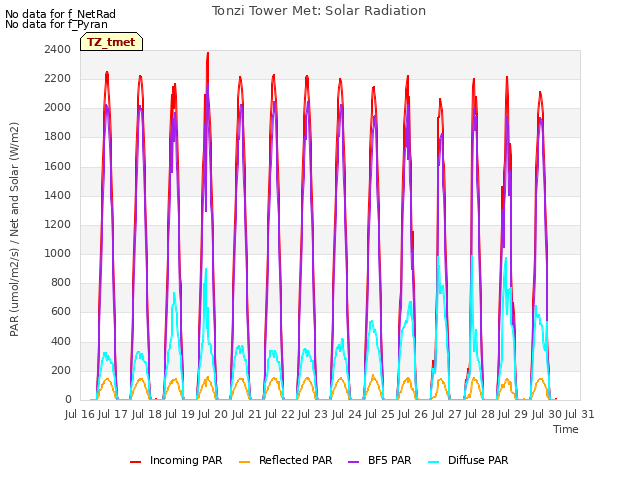Click the Jul 23 x-axis tick label
Viewport: 640px width, 480px height.
click(313, 414)
